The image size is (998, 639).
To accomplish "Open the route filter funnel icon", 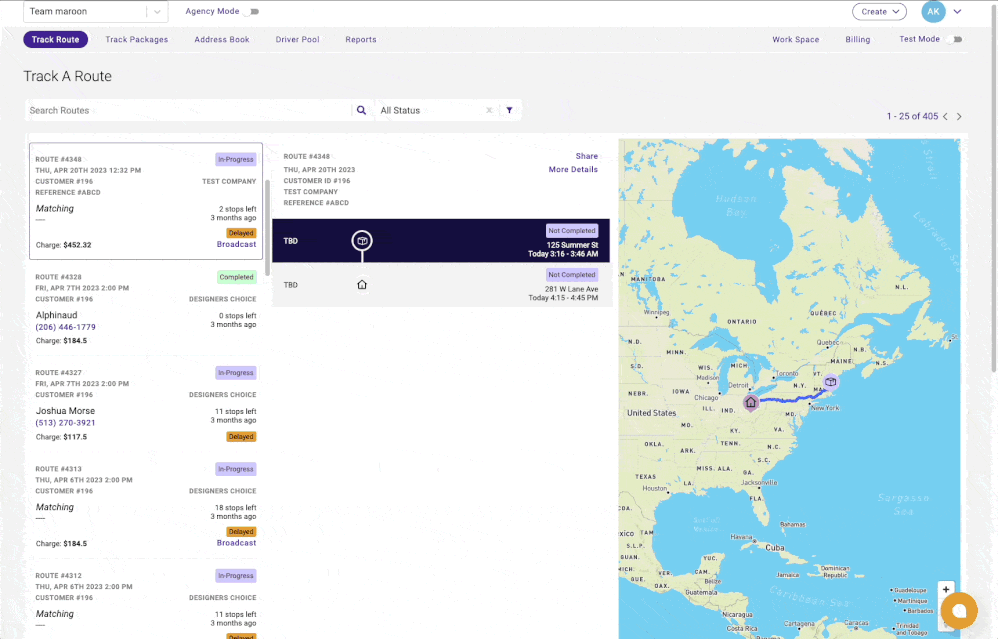I will pyautogui.click(x=509, y=110).
